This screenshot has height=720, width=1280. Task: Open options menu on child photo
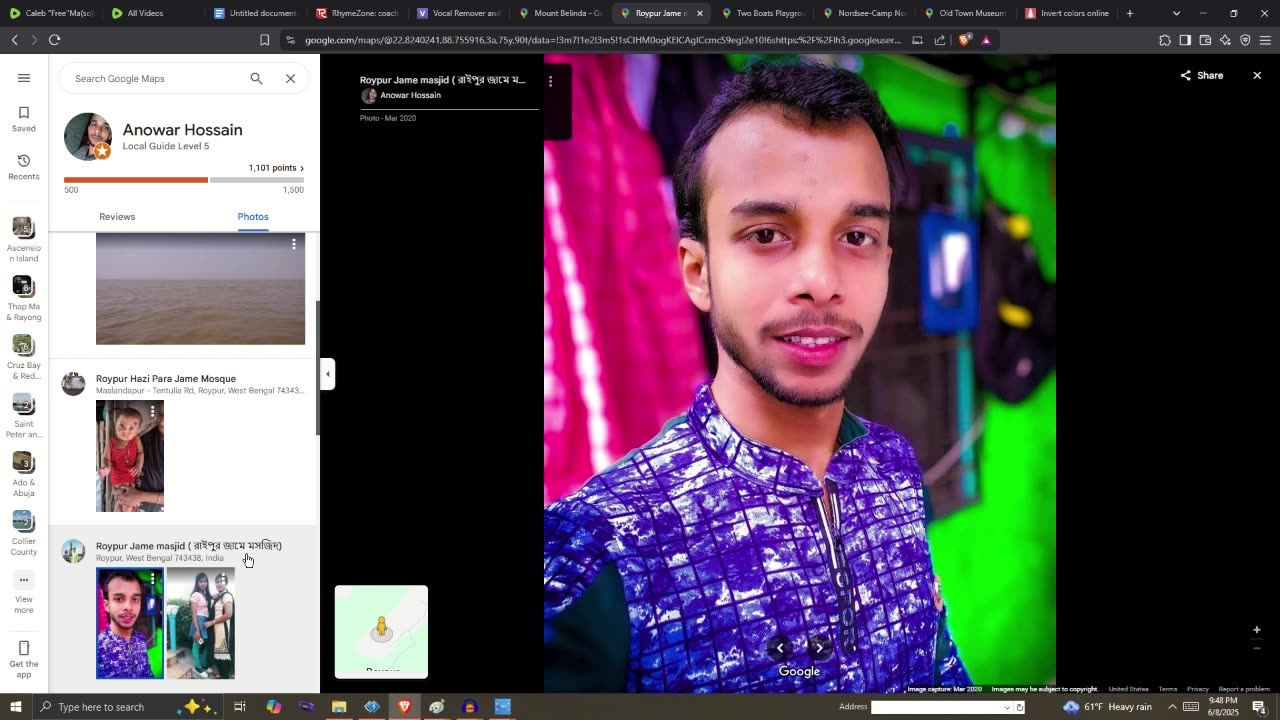[152, 411]
